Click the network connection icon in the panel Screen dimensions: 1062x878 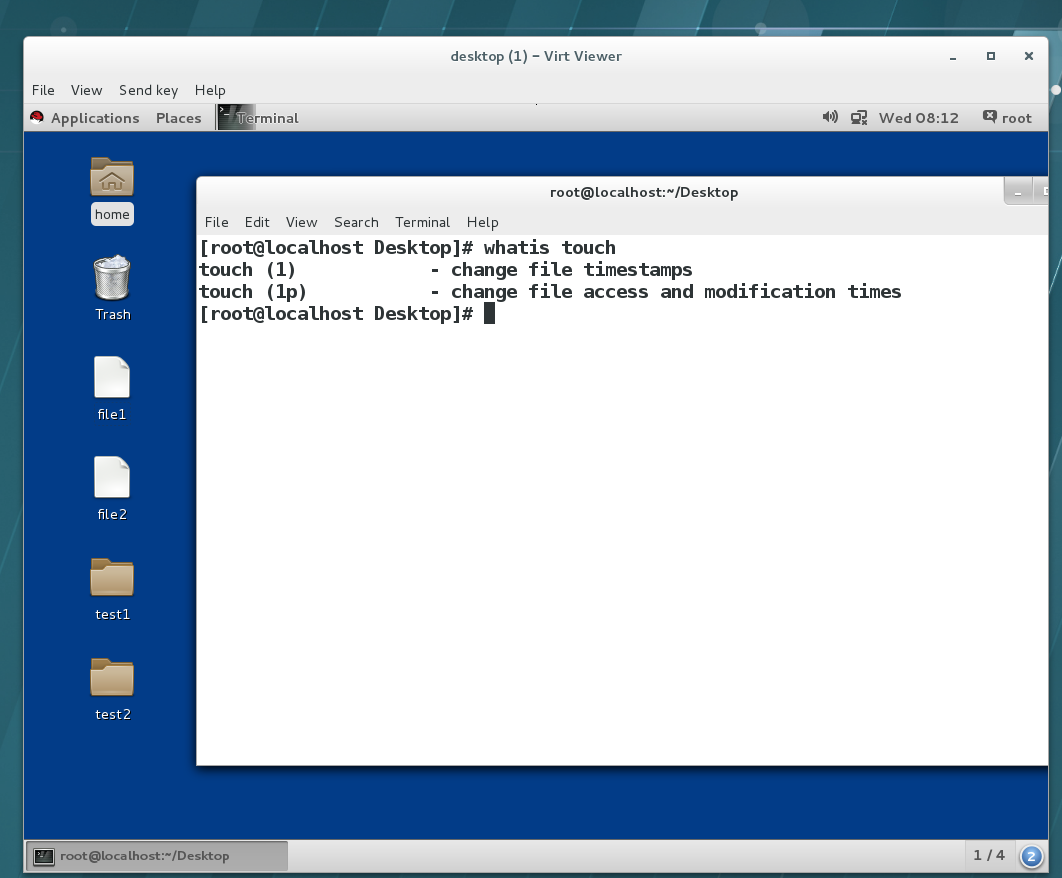click(859, 118)
